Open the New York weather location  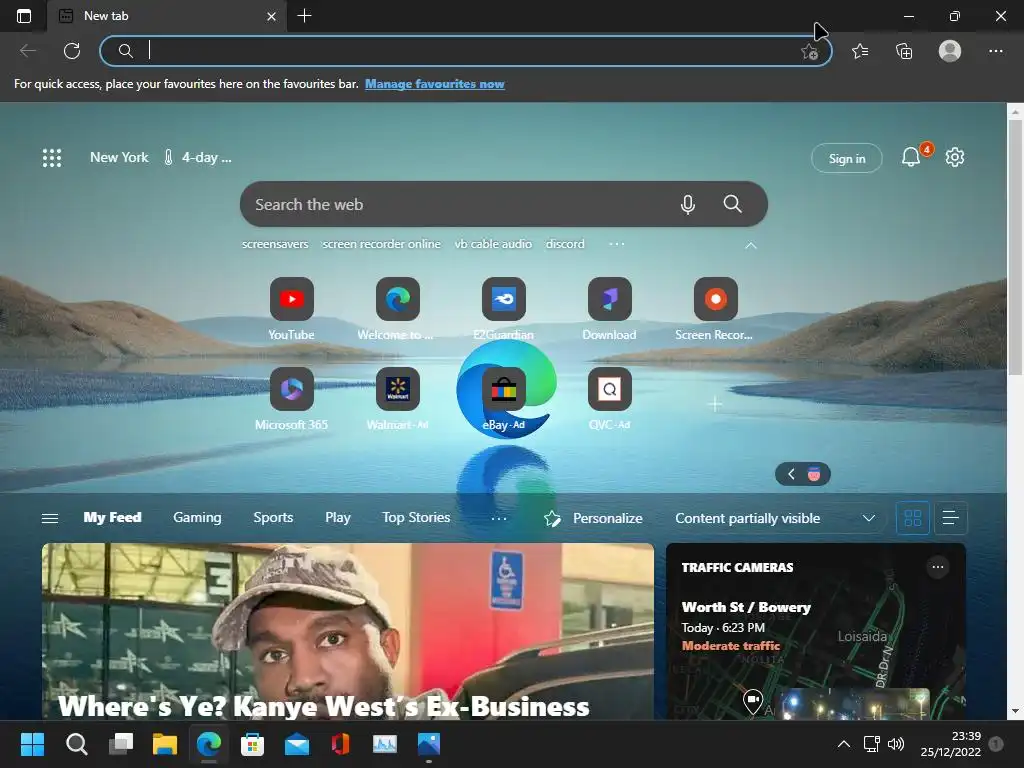coord(119,157)
